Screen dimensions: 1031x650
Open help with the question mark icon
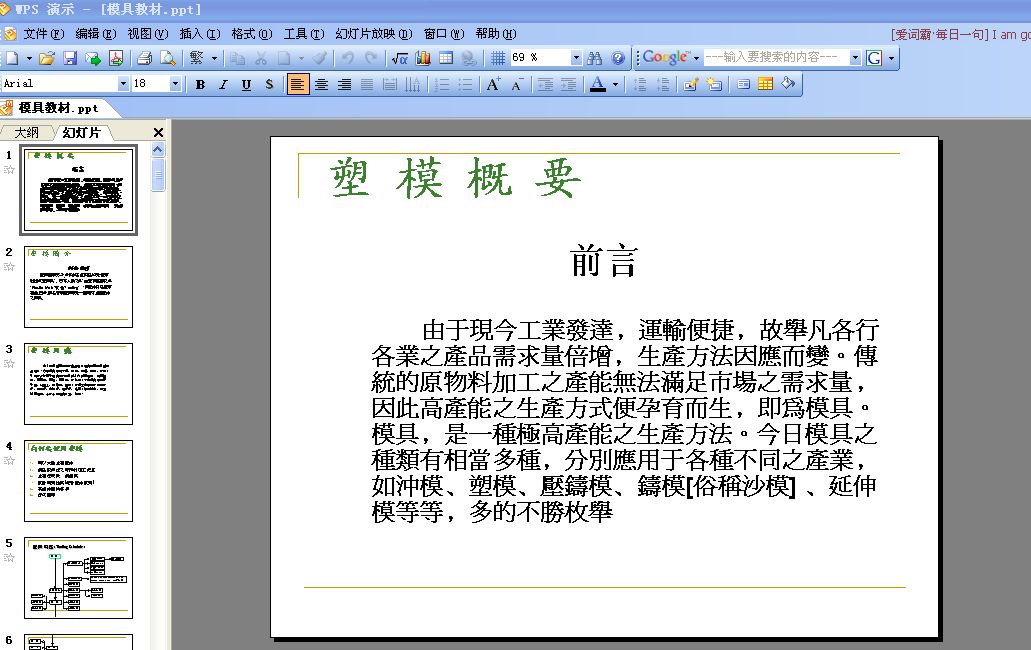[618, 58]
